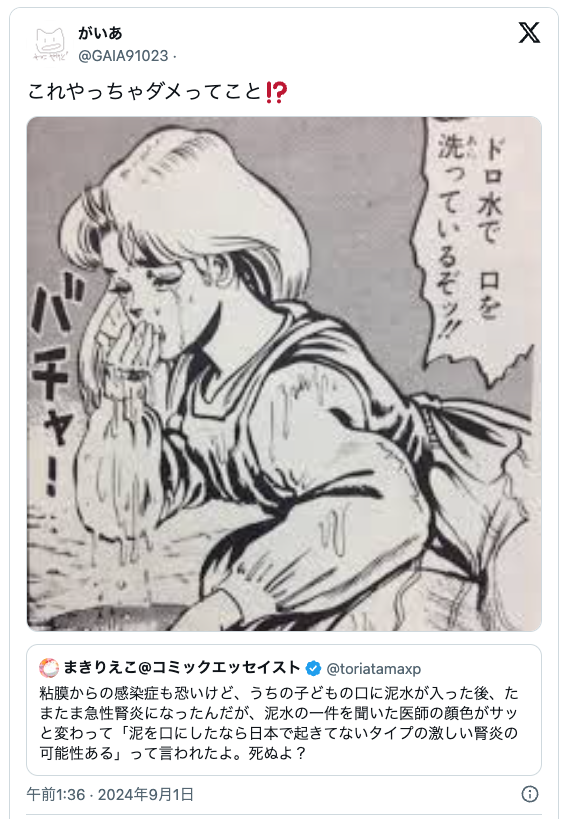Open the がいあ profile avatar
This screenshot has height=819, width=565.
pyautogui.click(x=50, y=45)
